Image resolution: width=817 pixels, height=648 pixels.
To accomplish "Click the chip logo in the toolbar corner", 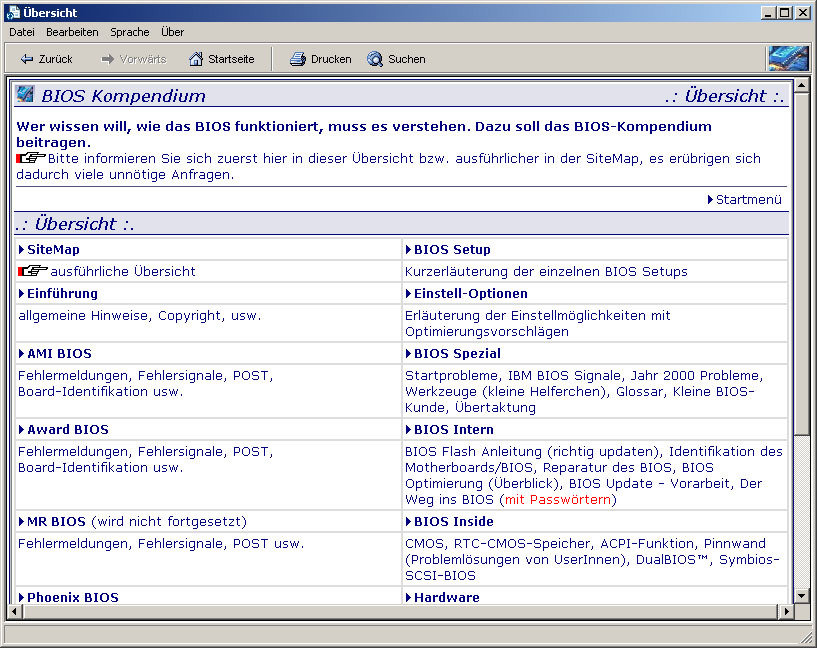I will pyautogui.click(x=789, y=58).
